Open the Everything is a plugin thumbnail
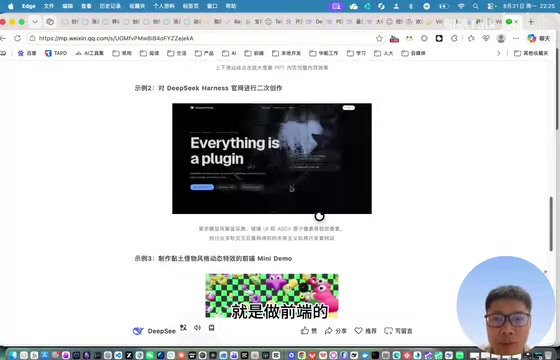Screen dimensions: 560x360 coord(272,159)
